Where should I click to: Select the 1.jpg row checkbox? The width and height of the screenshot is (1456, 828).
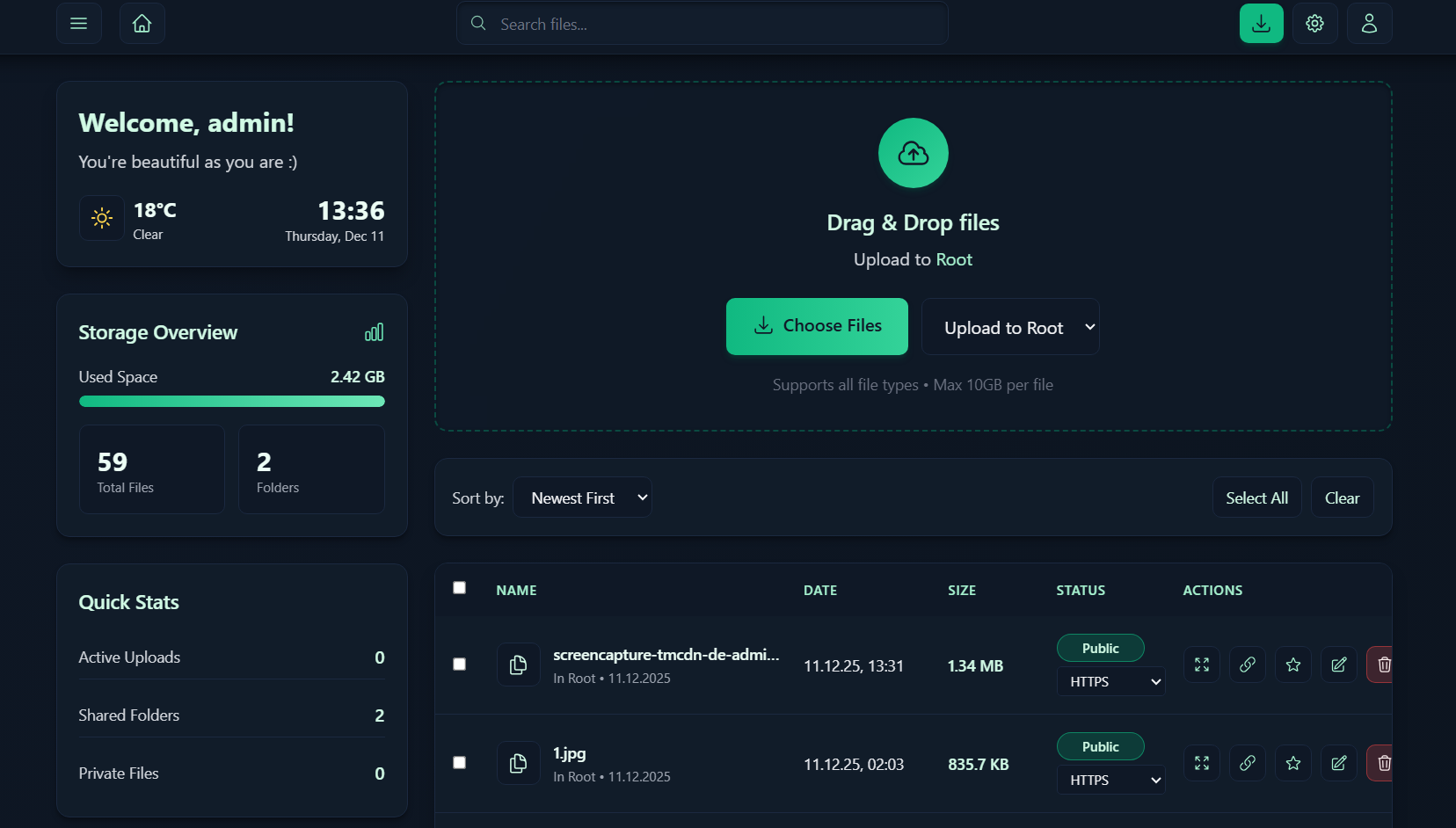[x=459, y=763]
